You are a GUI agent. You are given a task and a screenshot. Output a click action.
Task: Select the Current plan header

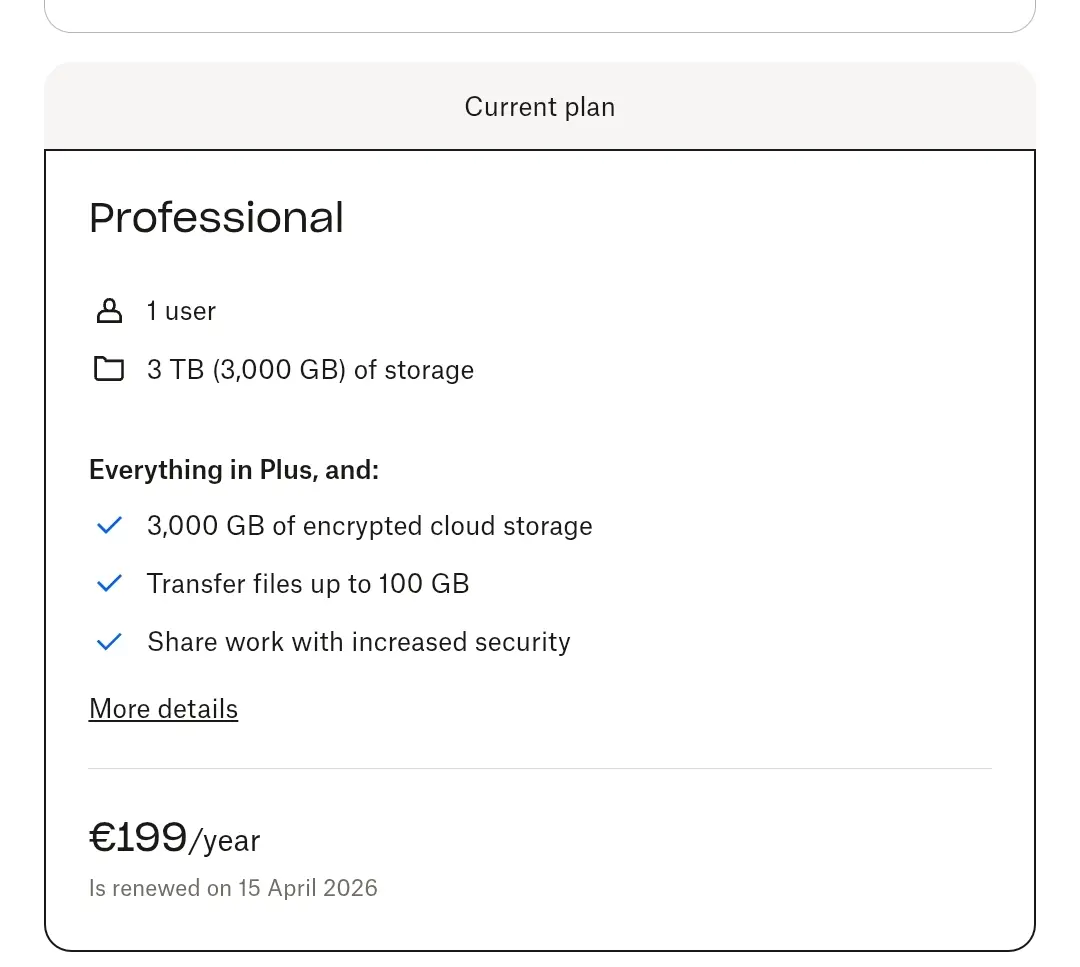(x=540, y=107)
